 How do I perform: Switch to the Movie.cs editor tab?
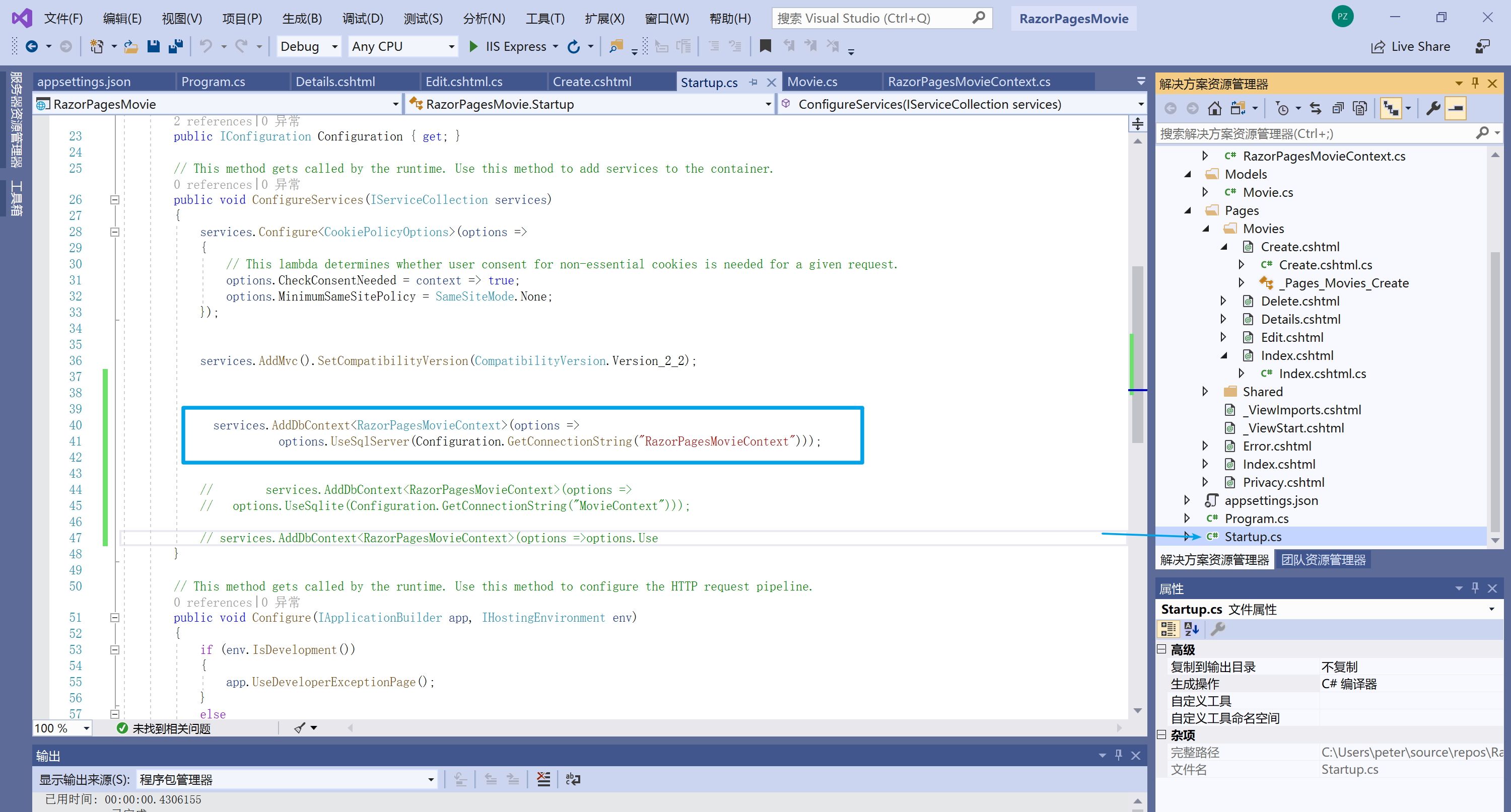(x=812, y=82)
